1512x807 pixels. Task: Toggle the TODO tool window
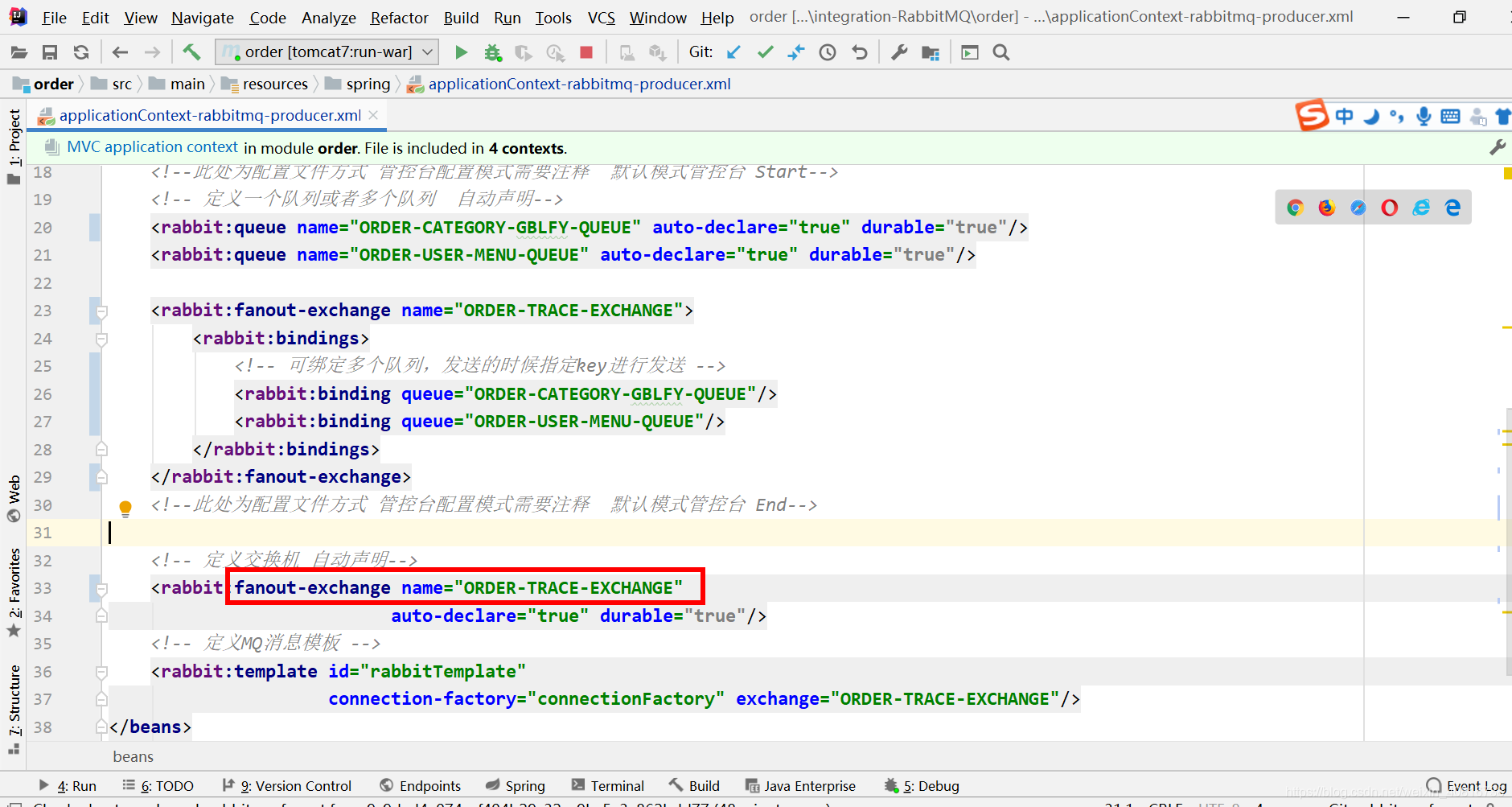[158, 786]
